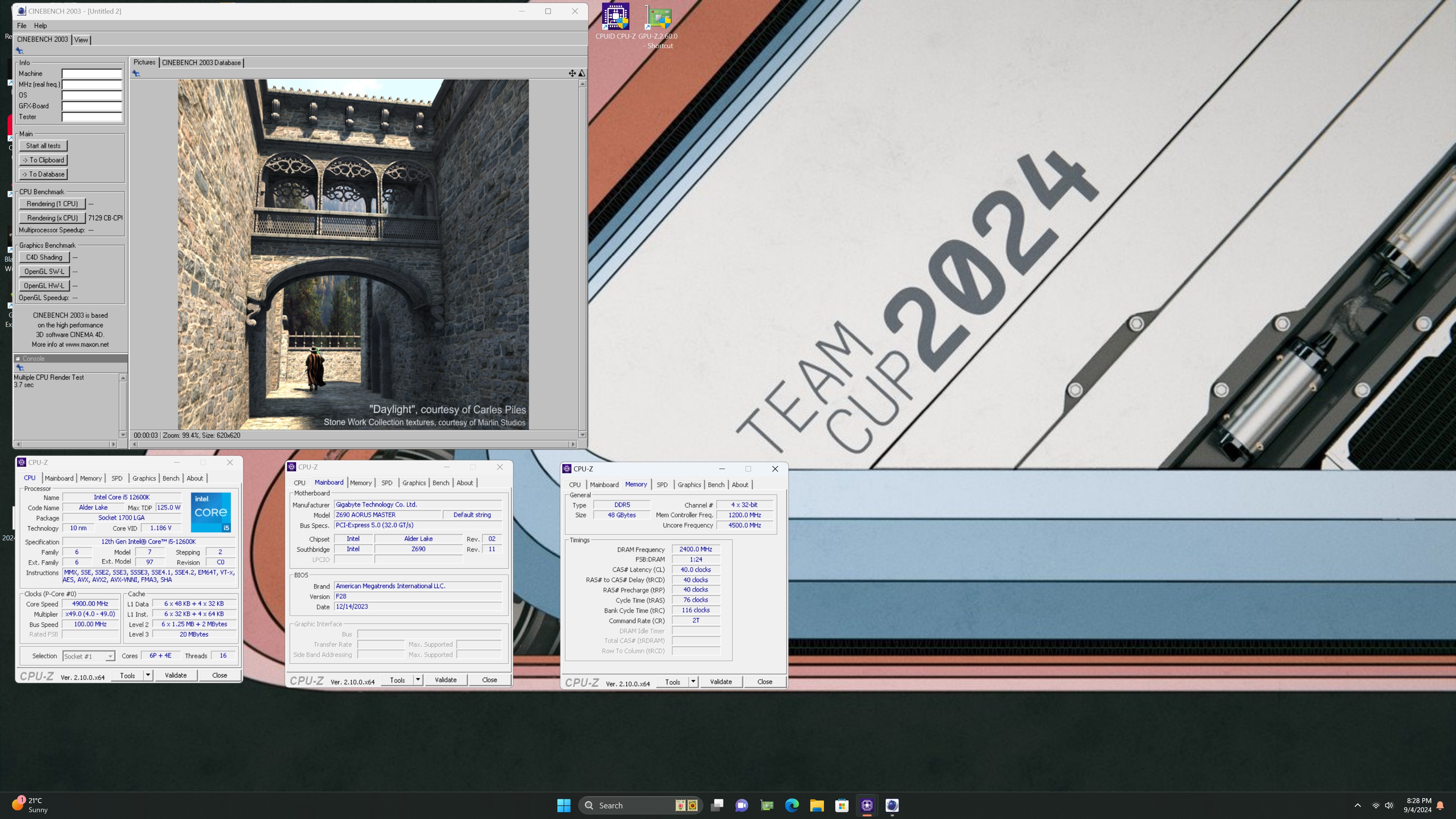
Task: Click the Daylight rendered picture
Action: click(353, 254)
